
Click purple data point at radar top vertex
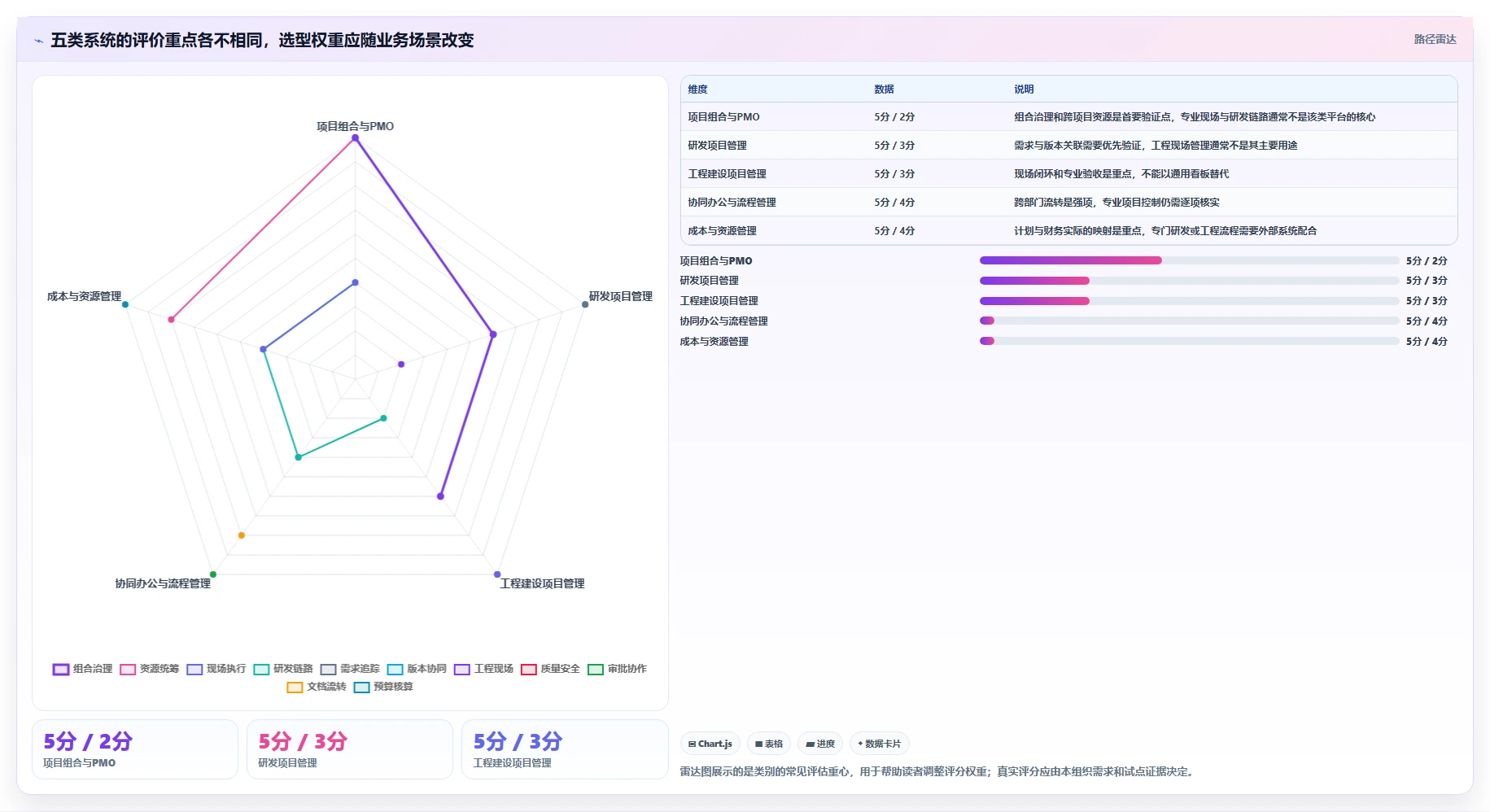coord(355,138)
